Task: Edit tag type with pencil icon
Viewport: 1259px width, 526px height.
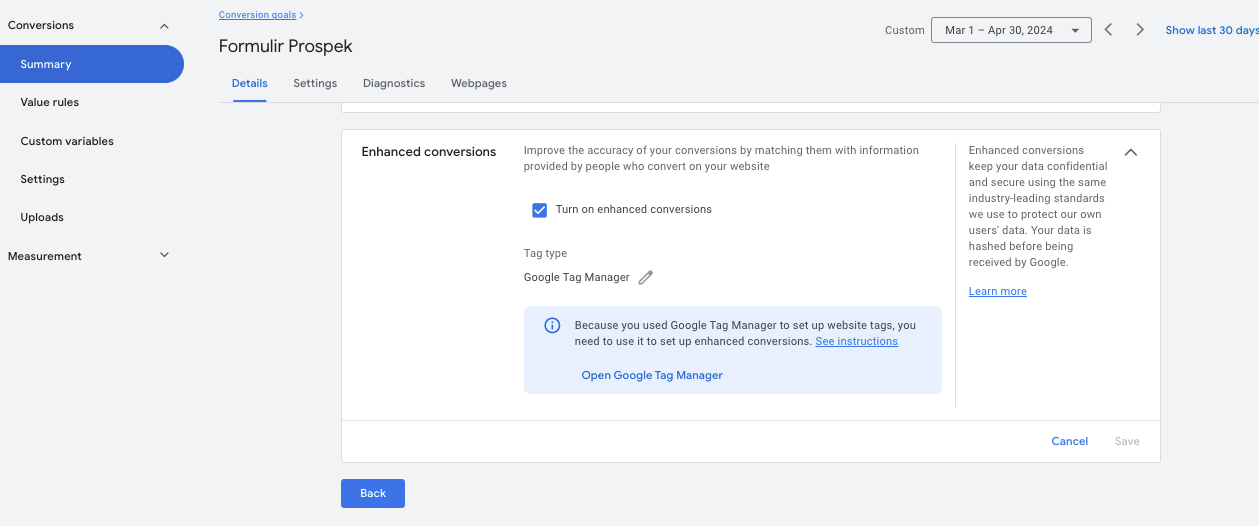Action: coord(646,278)
